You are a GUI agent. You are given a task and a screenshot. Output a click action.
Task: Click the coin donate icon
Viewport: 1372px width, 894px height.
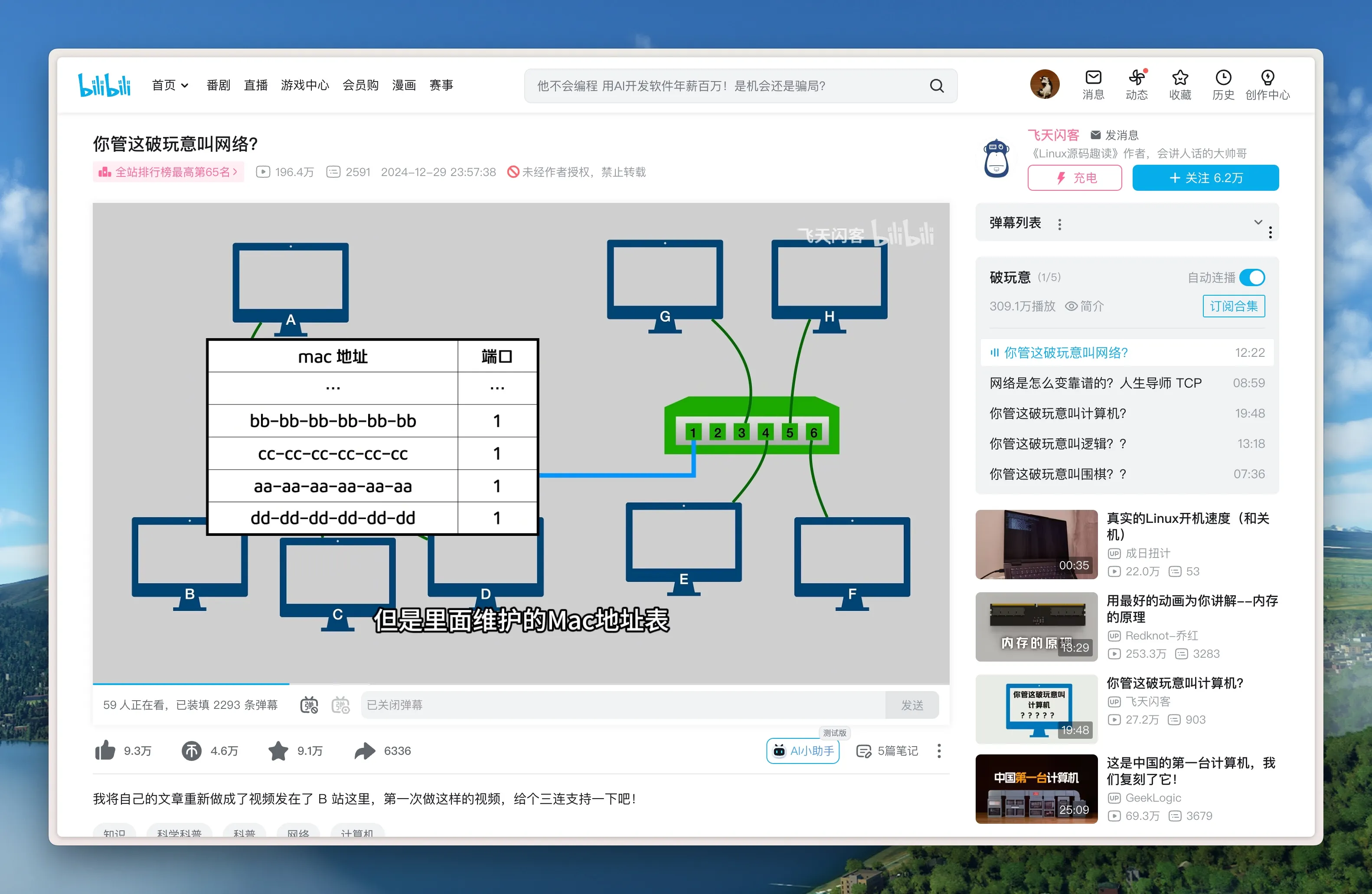click(191, 750)
